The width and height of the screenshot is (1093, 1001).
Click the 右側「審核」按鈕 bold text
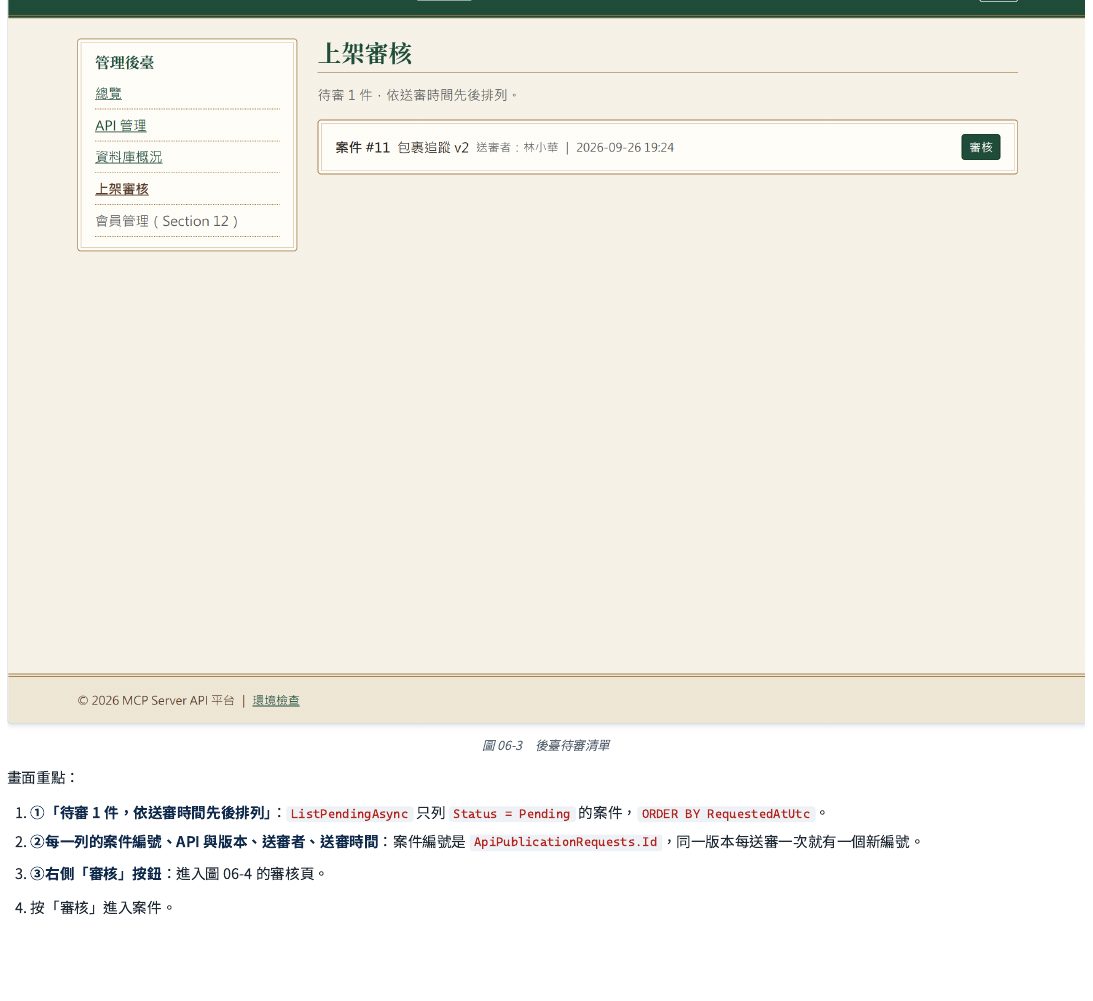[103, 873]
